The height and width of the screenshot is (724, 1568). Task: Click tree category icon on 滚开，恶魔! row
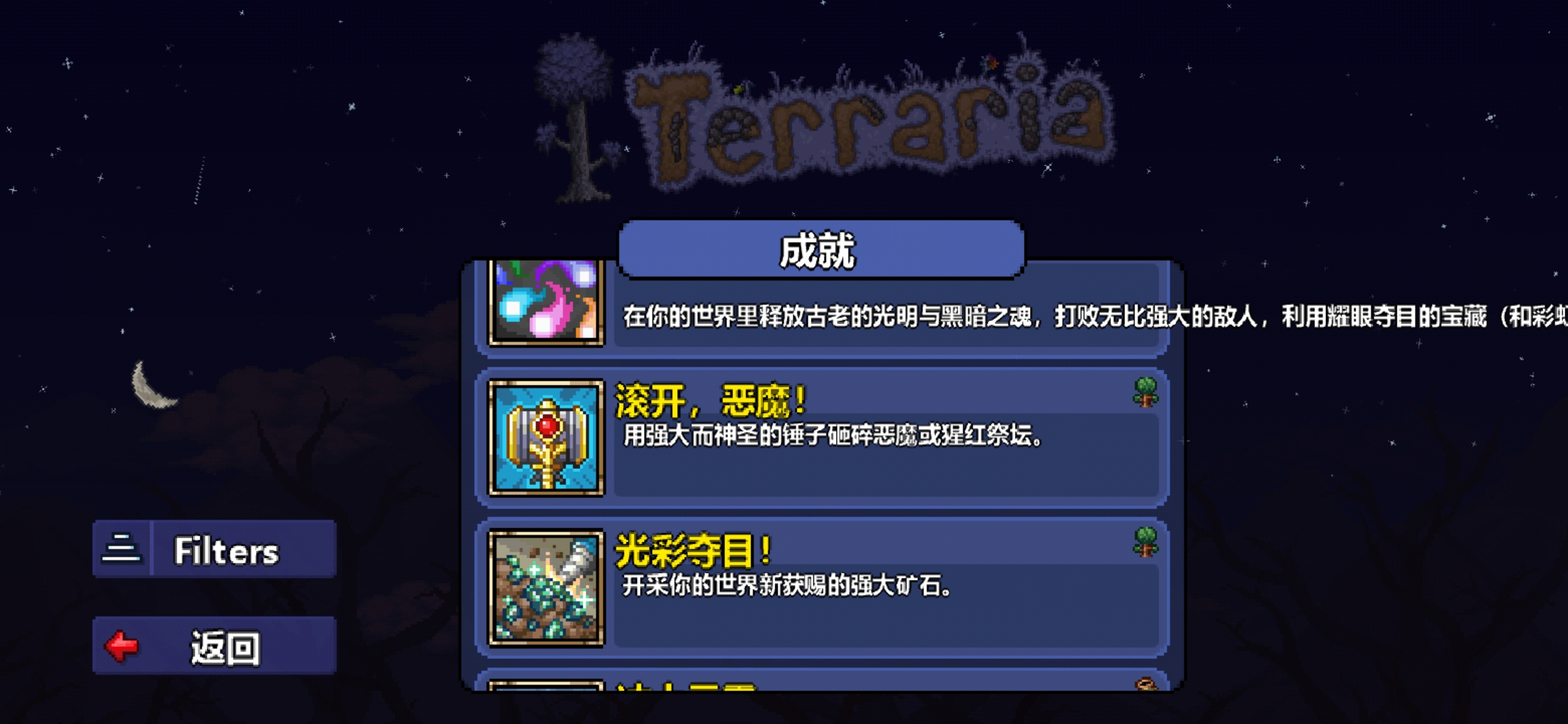tap(1146, 392)
